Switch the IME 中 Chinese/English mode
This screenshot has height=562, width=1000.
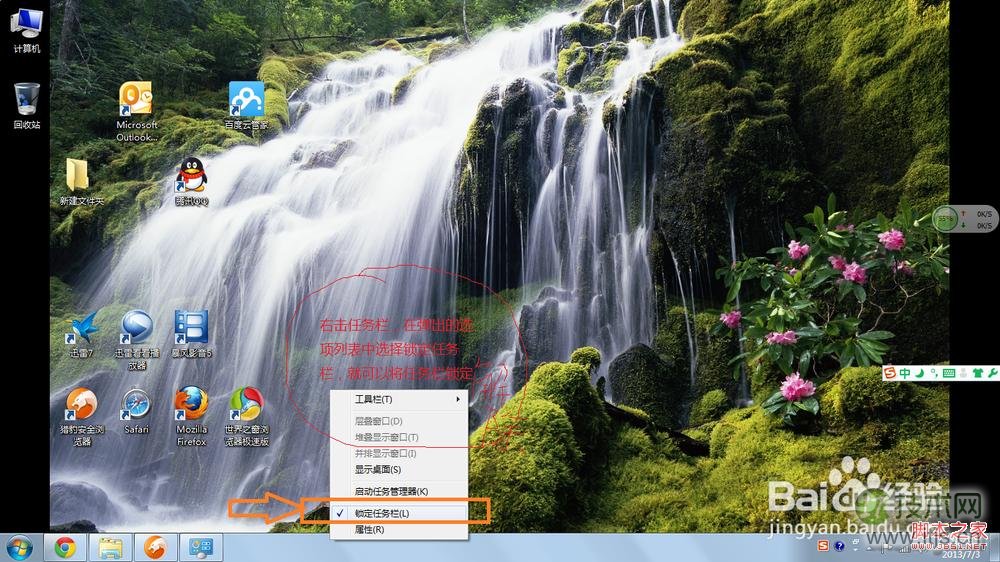[x=904, y=373]
